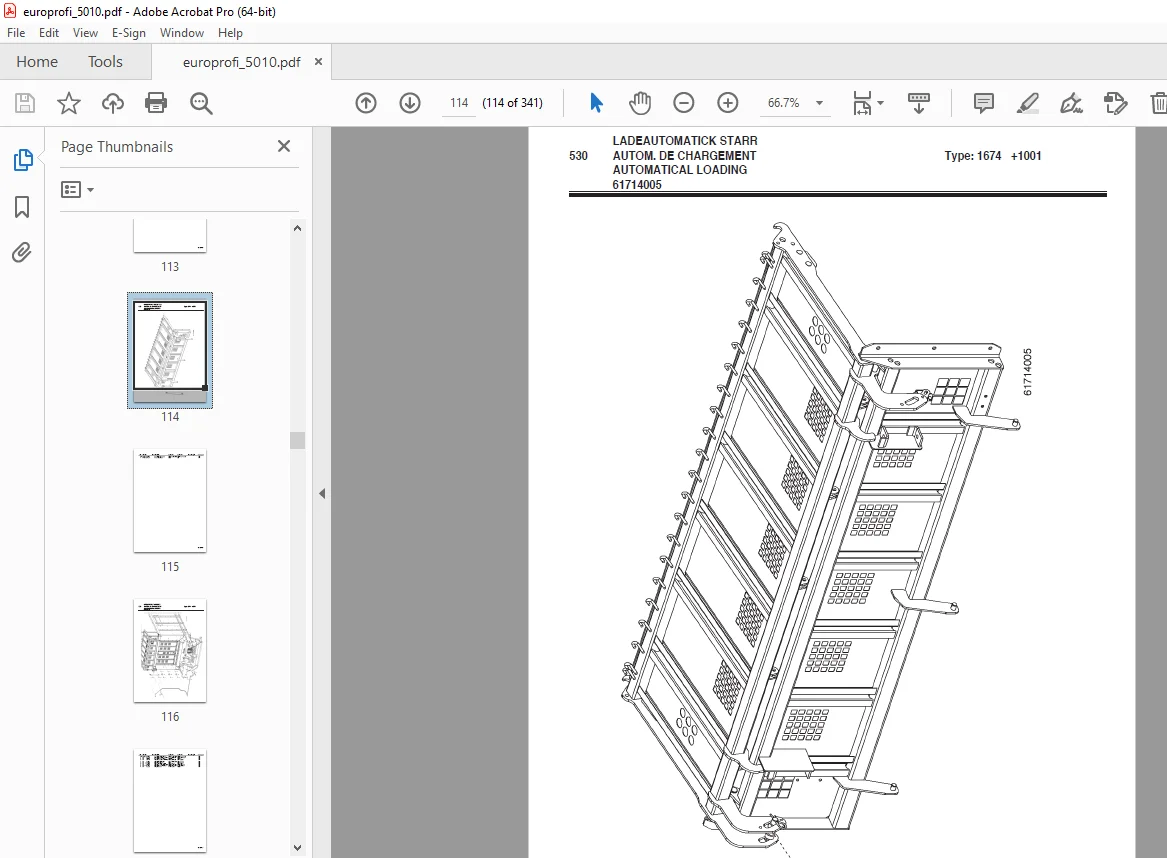
Task: Click the vertical '61714005' drawing label
Action: click(x=1027, y=371)
